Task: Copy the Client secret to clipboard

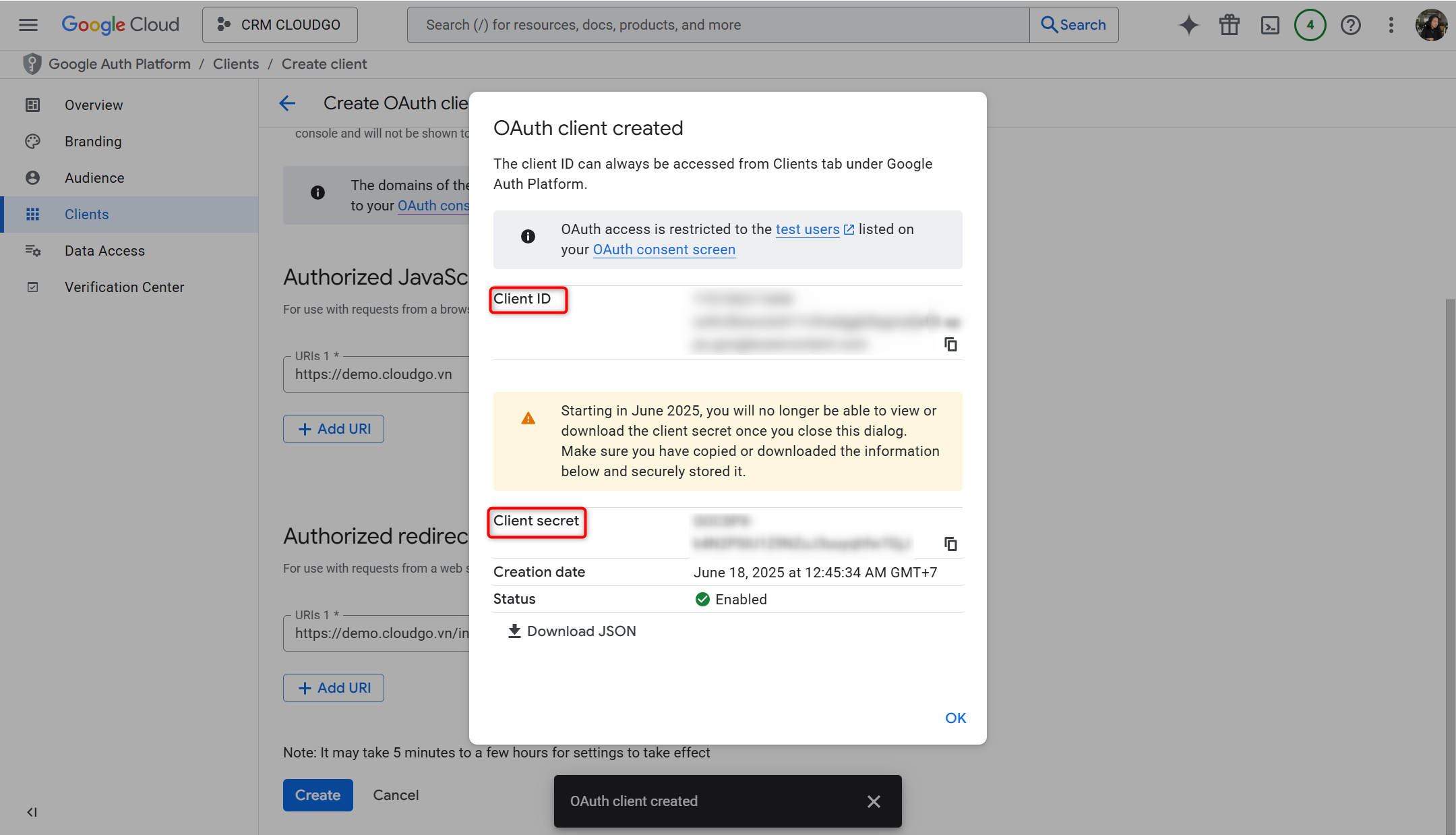Action: [x=950, y=544]
